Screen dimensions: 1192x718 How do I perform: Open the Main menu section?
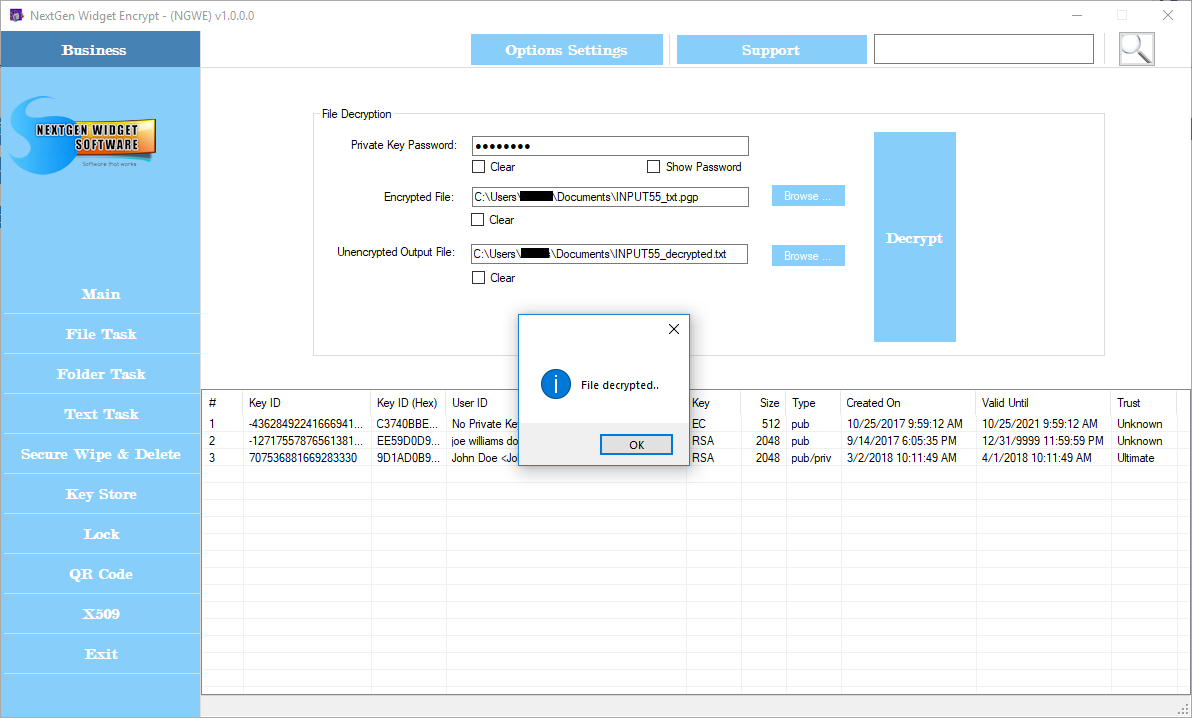(x=101, y=294)
